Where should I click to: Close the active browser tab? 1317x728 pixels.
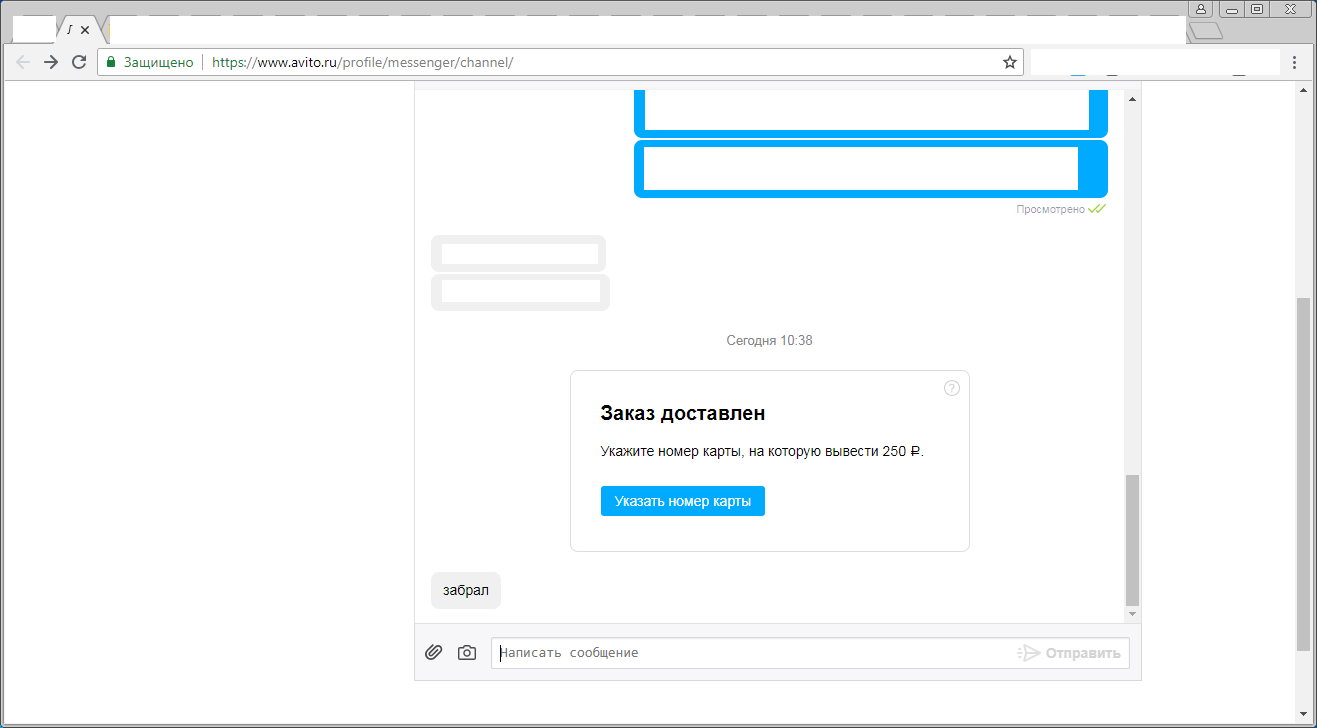(x=85, y=30)
